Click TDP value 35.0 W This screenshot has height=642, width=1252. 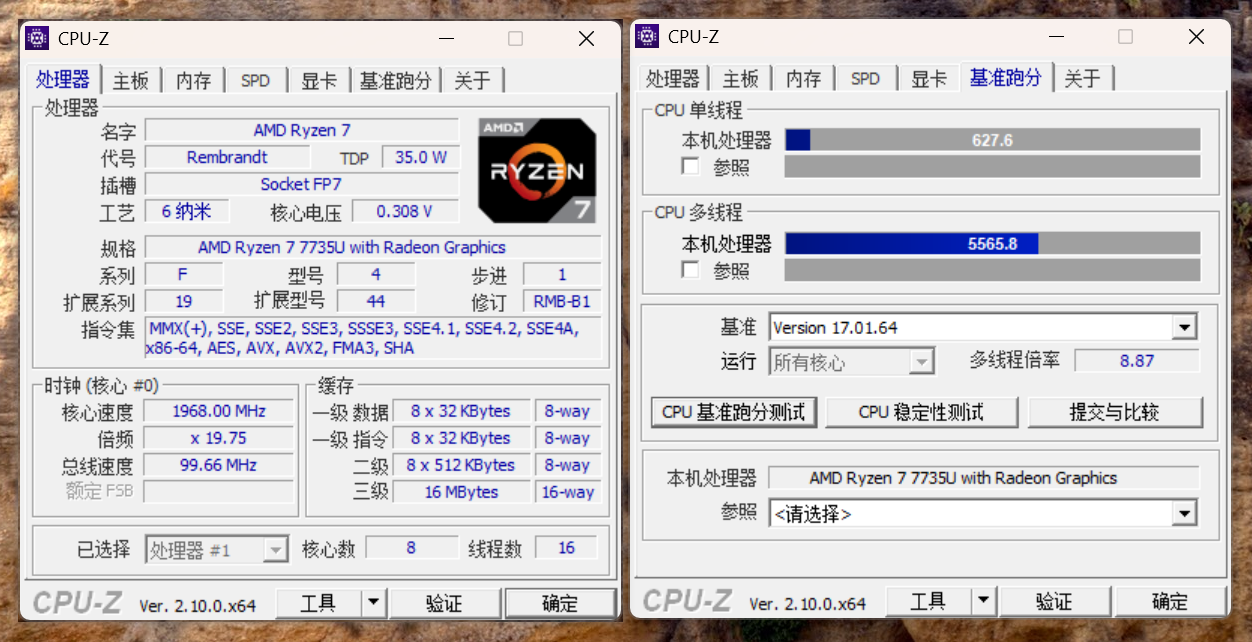(x=420, y=157)
